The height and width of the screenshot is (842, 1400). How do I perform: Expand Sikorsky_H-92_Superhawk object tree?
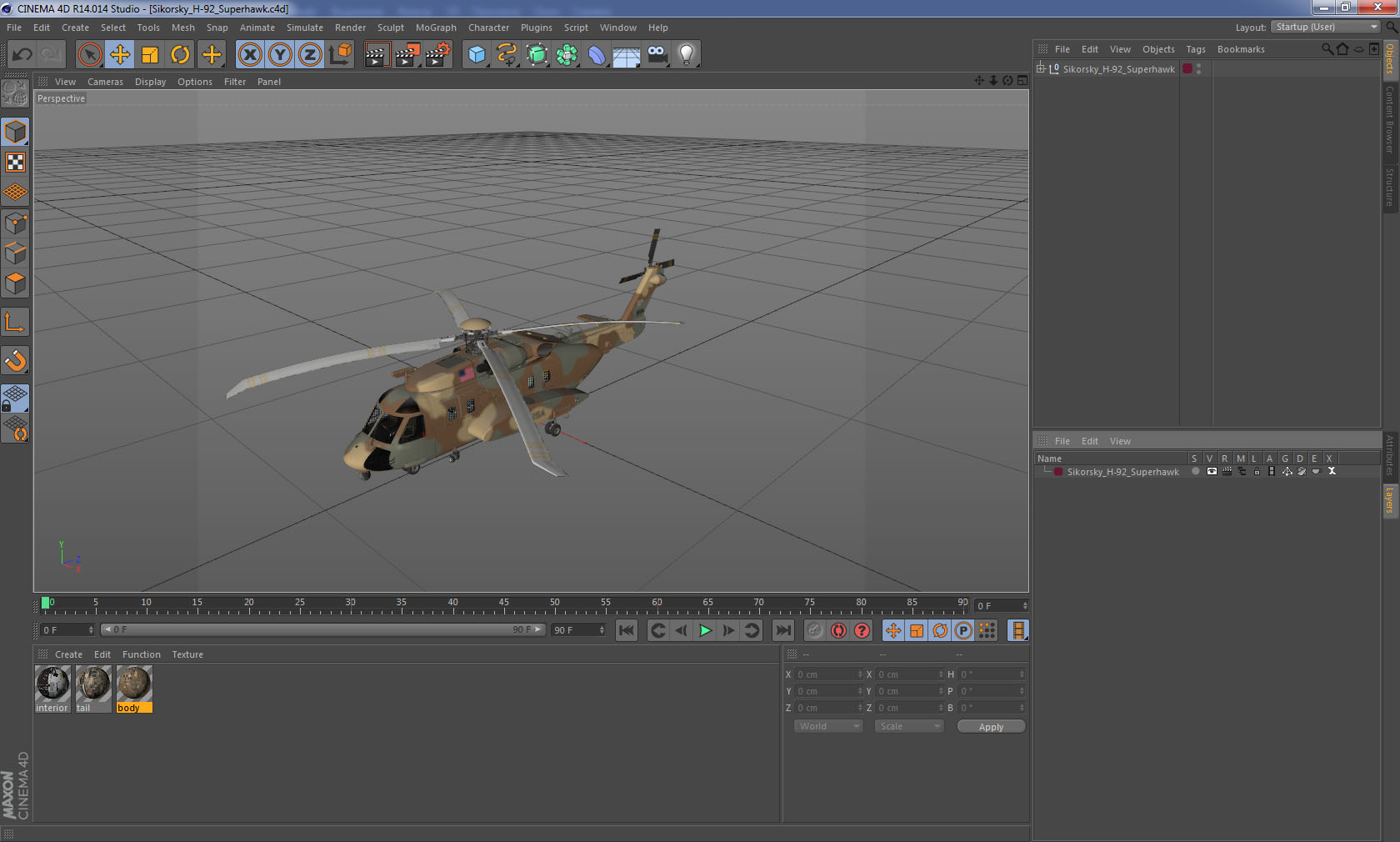pos(1041,68)
